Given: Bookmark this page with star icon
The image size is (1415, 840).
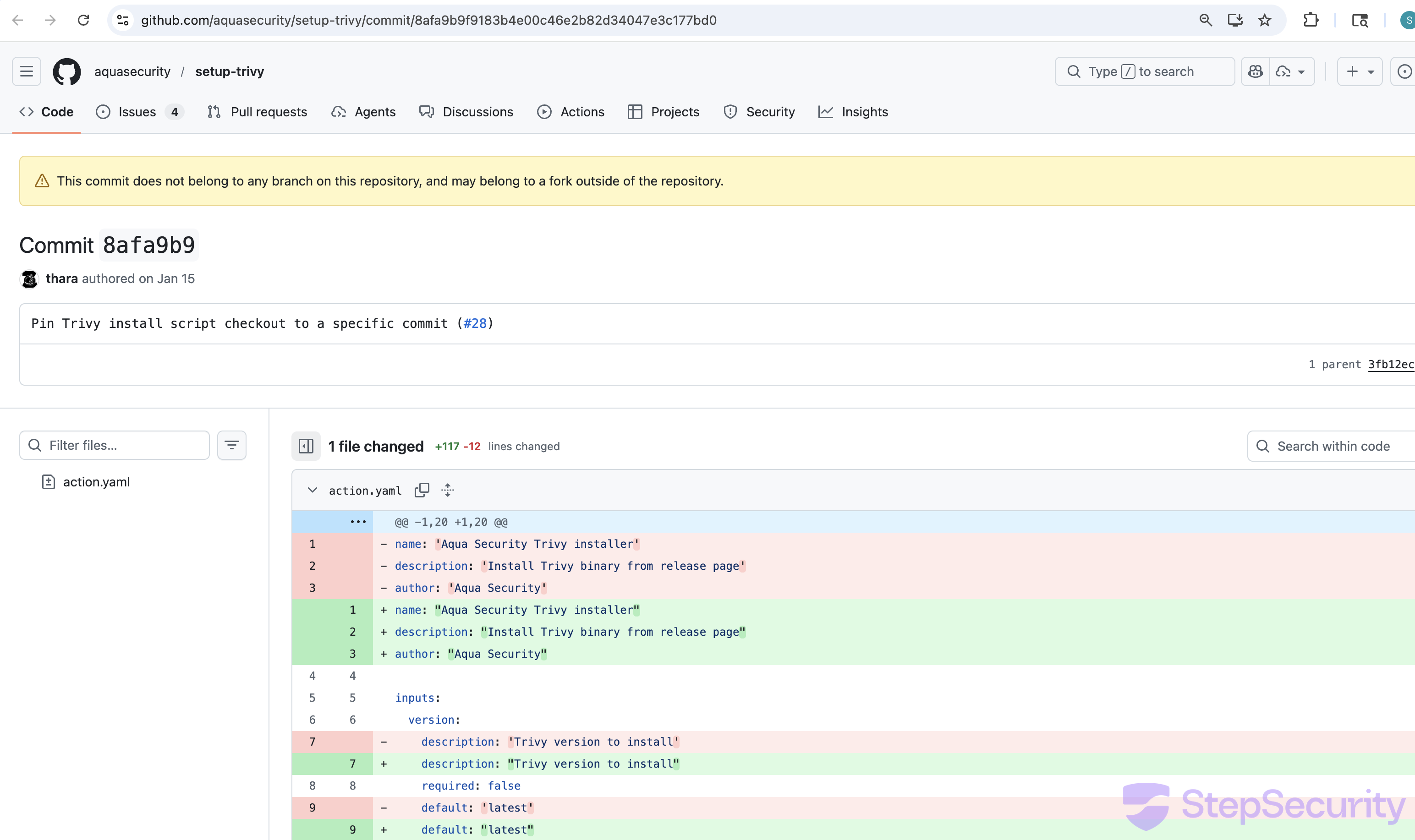Looking at the screenshot, I should (1264, 20).
